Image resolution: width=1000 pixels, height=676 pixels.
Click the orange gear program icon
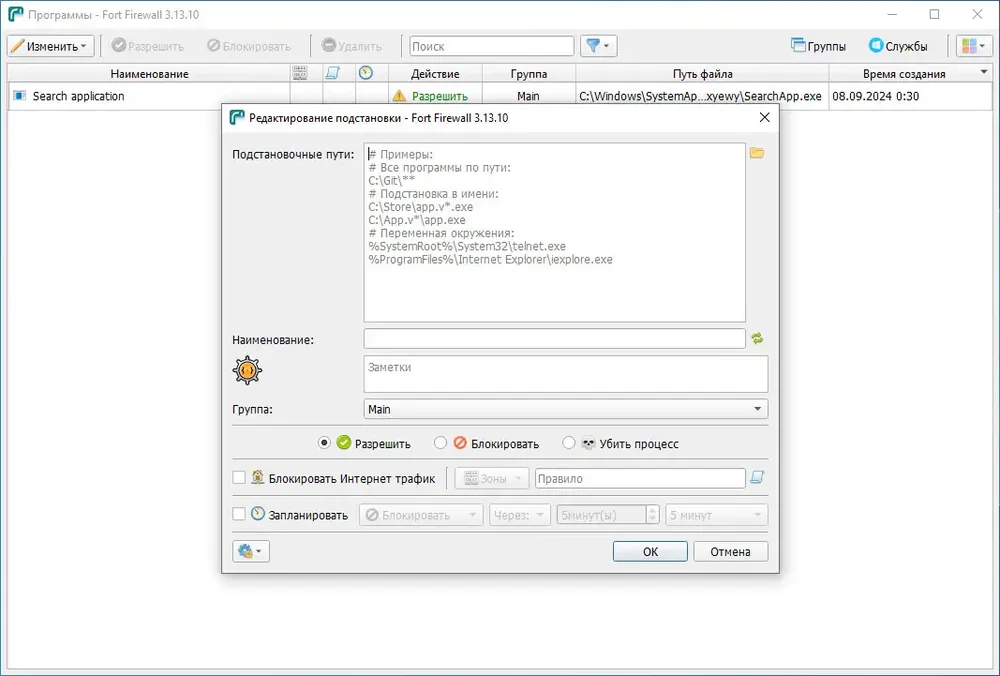[x=247, y=371]
